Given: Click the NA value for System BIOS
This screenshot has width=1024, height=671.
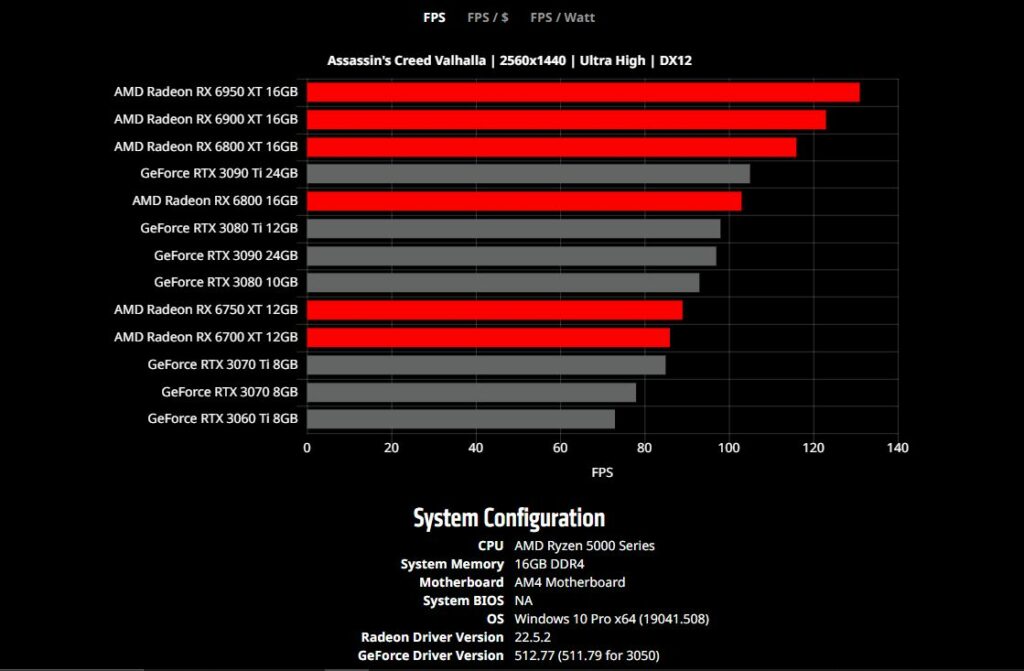Looking at the screenshot, I should click(523, 601).
